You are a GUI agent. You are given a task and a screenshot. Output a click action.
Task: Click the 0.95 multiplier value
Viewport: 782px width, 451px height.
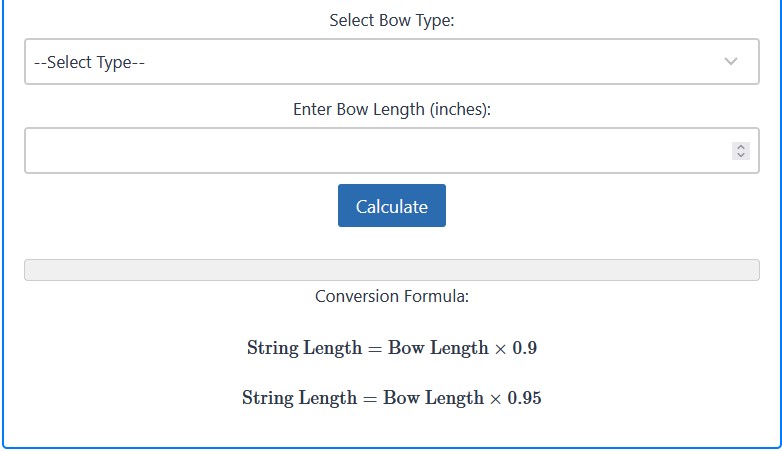(524, 398)
